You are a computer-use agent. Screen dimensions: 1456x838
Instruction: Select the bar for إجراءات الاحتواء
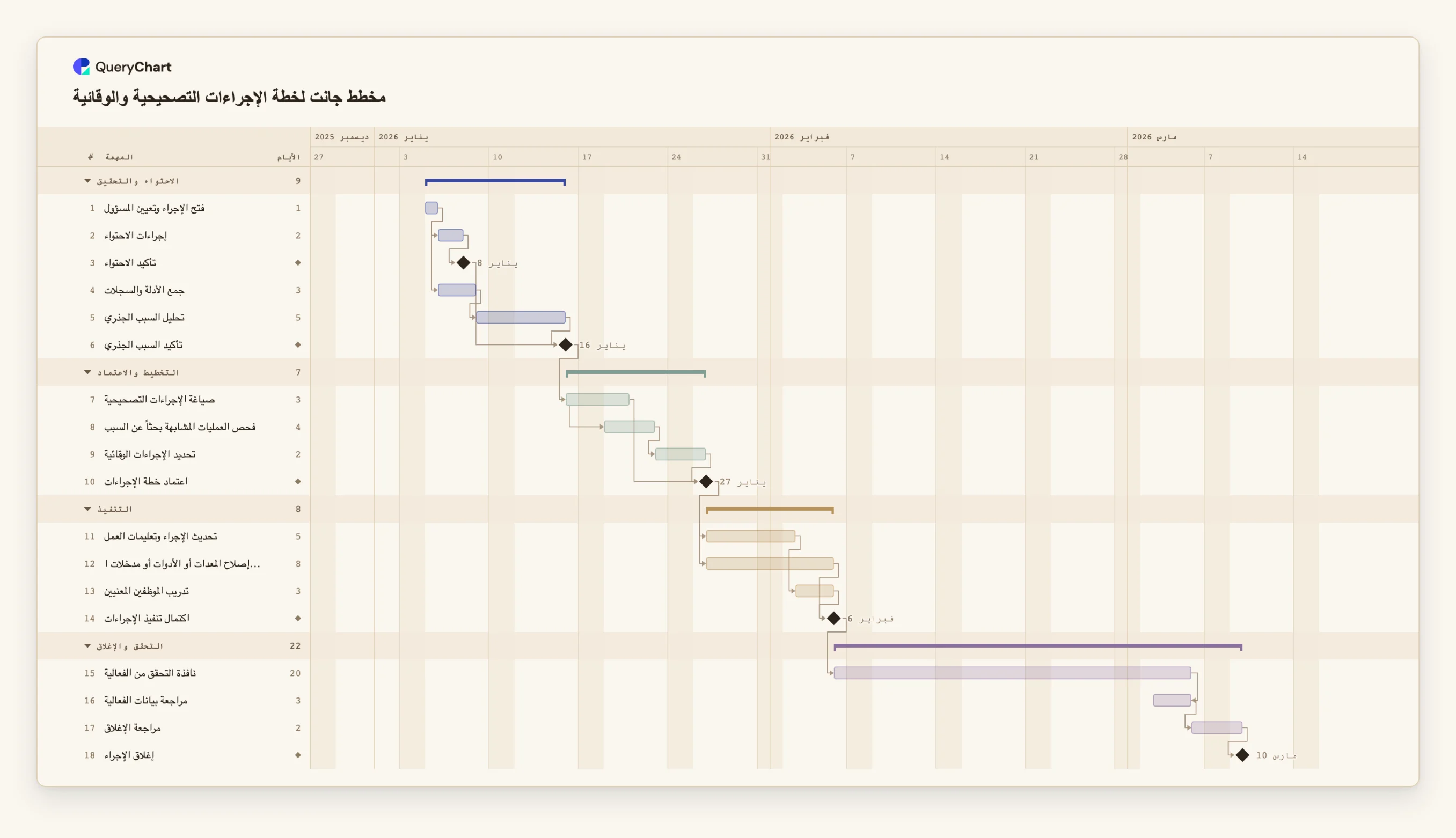(x=451, y=236)
